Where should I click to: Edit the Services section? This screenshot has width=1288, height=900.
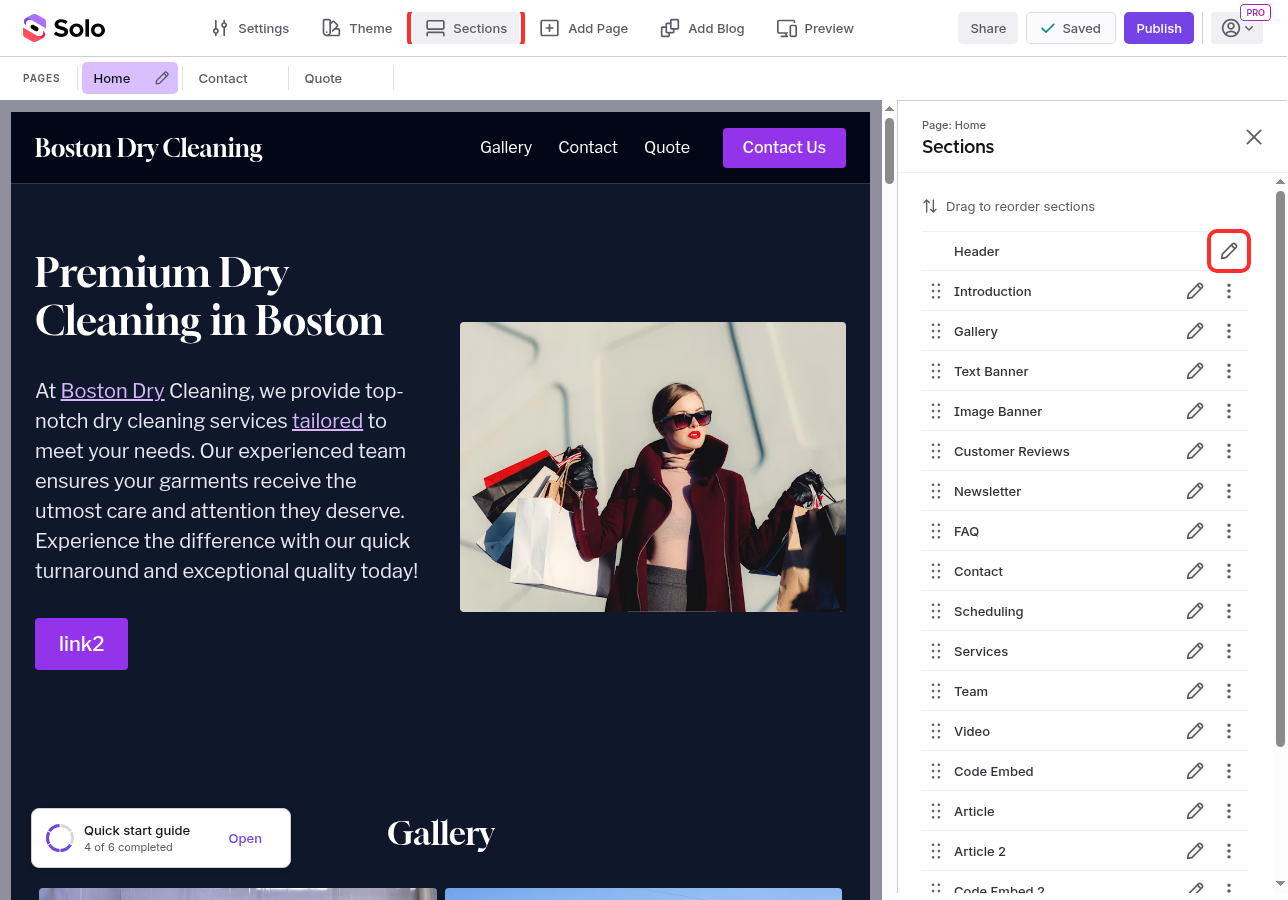tap(1195, 651)
